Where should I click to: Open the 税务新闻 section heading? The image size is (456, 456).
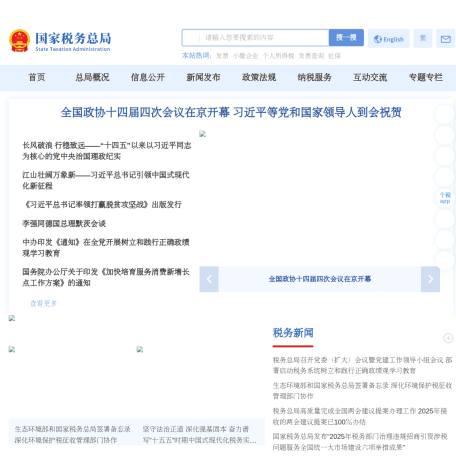293,333
